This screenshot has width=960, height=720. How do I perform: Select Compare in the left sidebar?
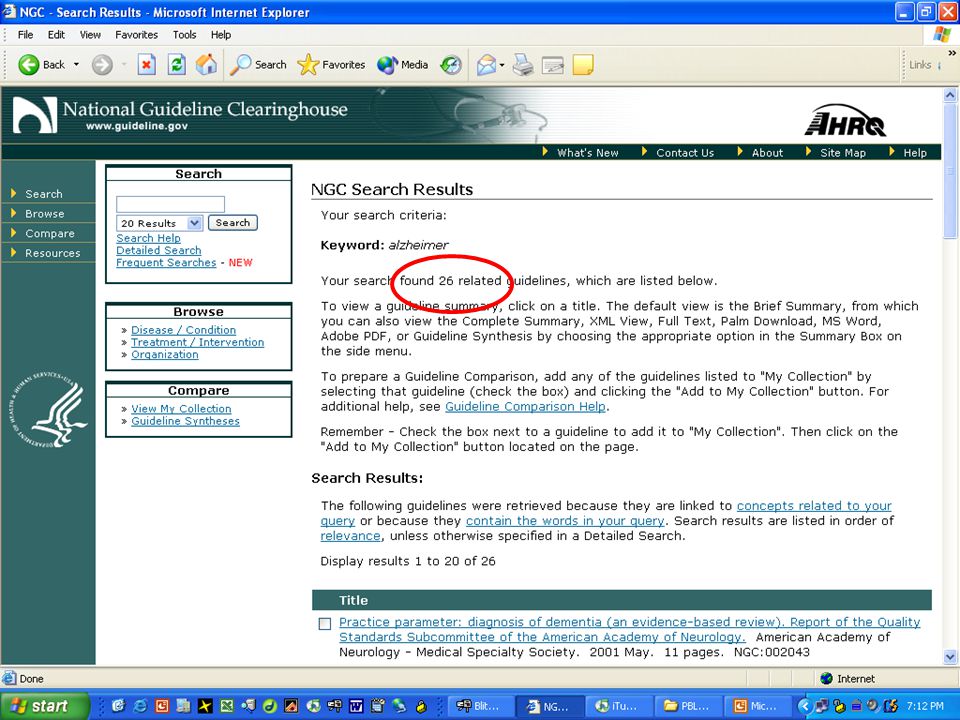[50, 233]
